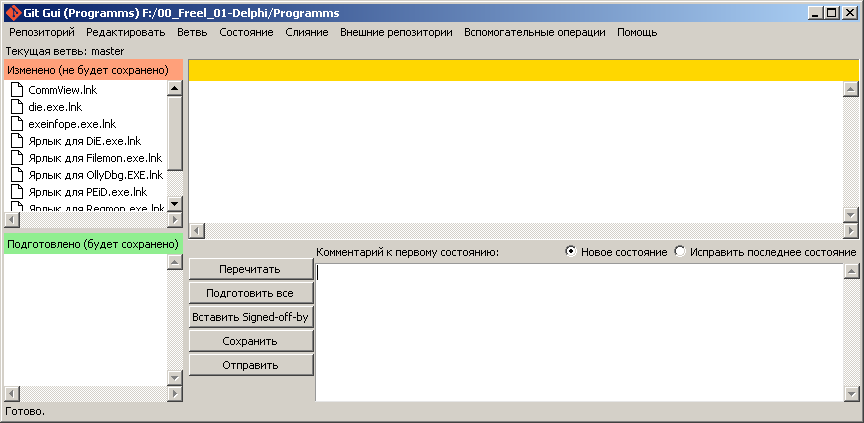Click the unstaged files vertical scrollbar thumb
Viewport: 864px width, 423px height.
click(x=175, y=133)
